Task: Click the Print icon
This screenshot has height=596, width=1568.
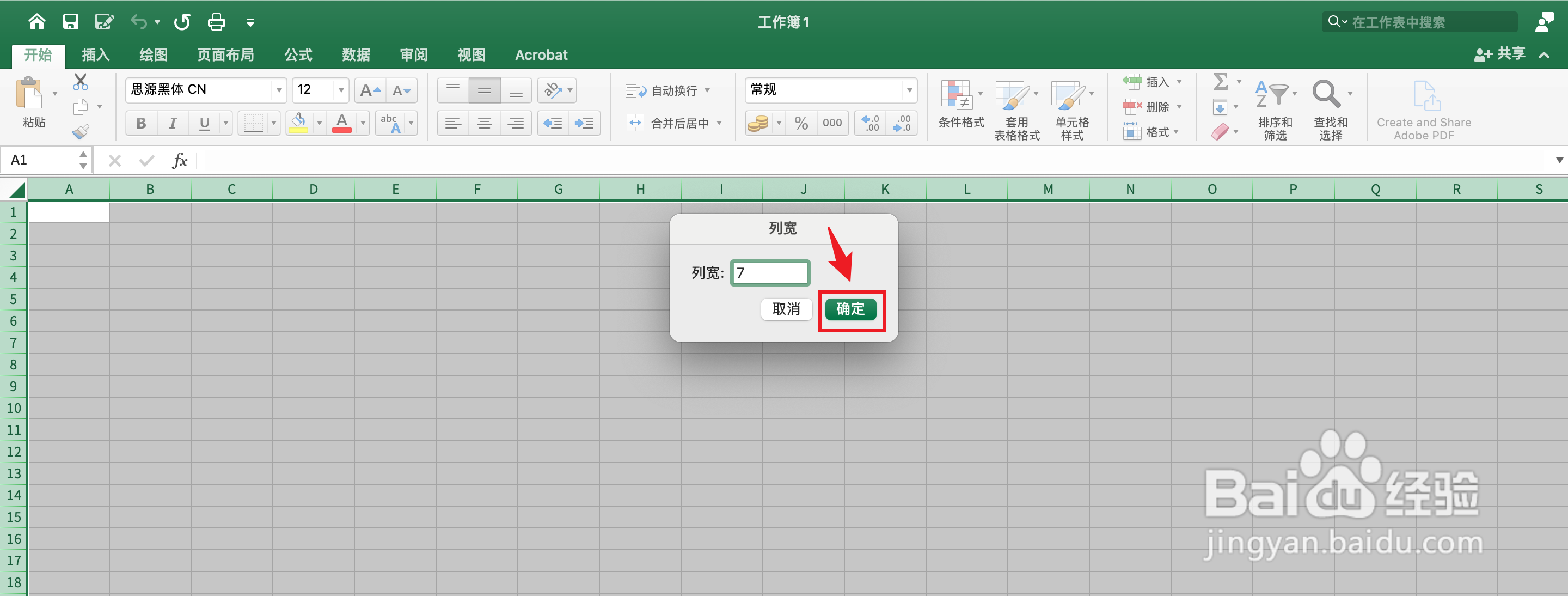Action: [216, 21]
